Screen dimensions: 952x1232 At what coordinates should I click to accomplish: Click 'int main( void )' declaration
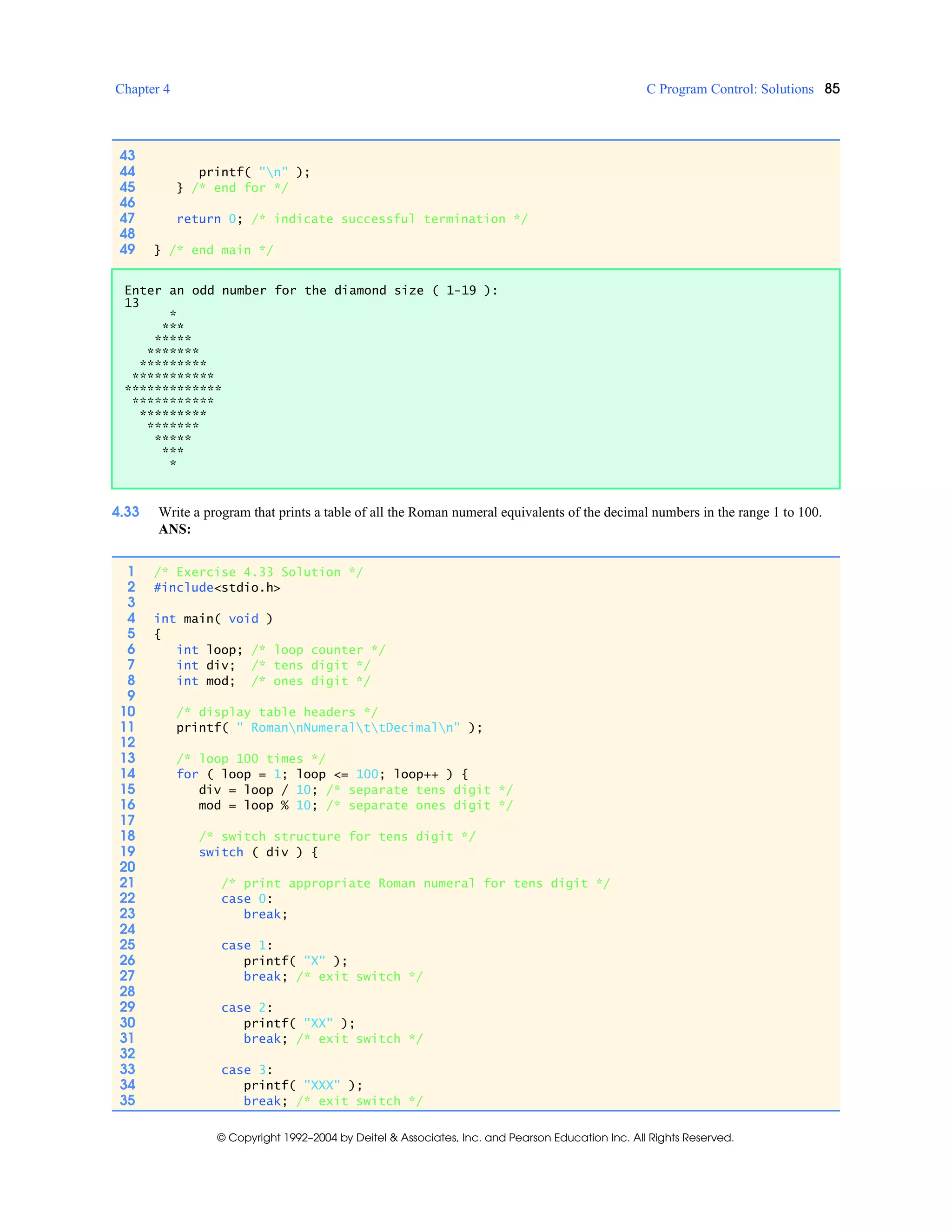[213, 619]
